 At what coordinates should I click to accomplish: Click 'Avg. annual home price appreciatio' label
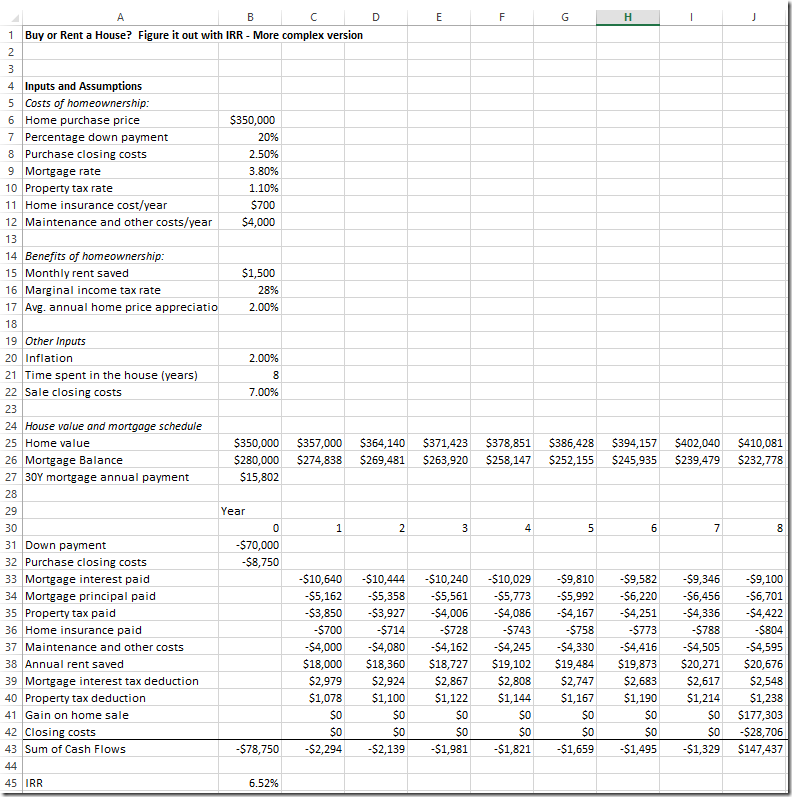pos(121,307)
